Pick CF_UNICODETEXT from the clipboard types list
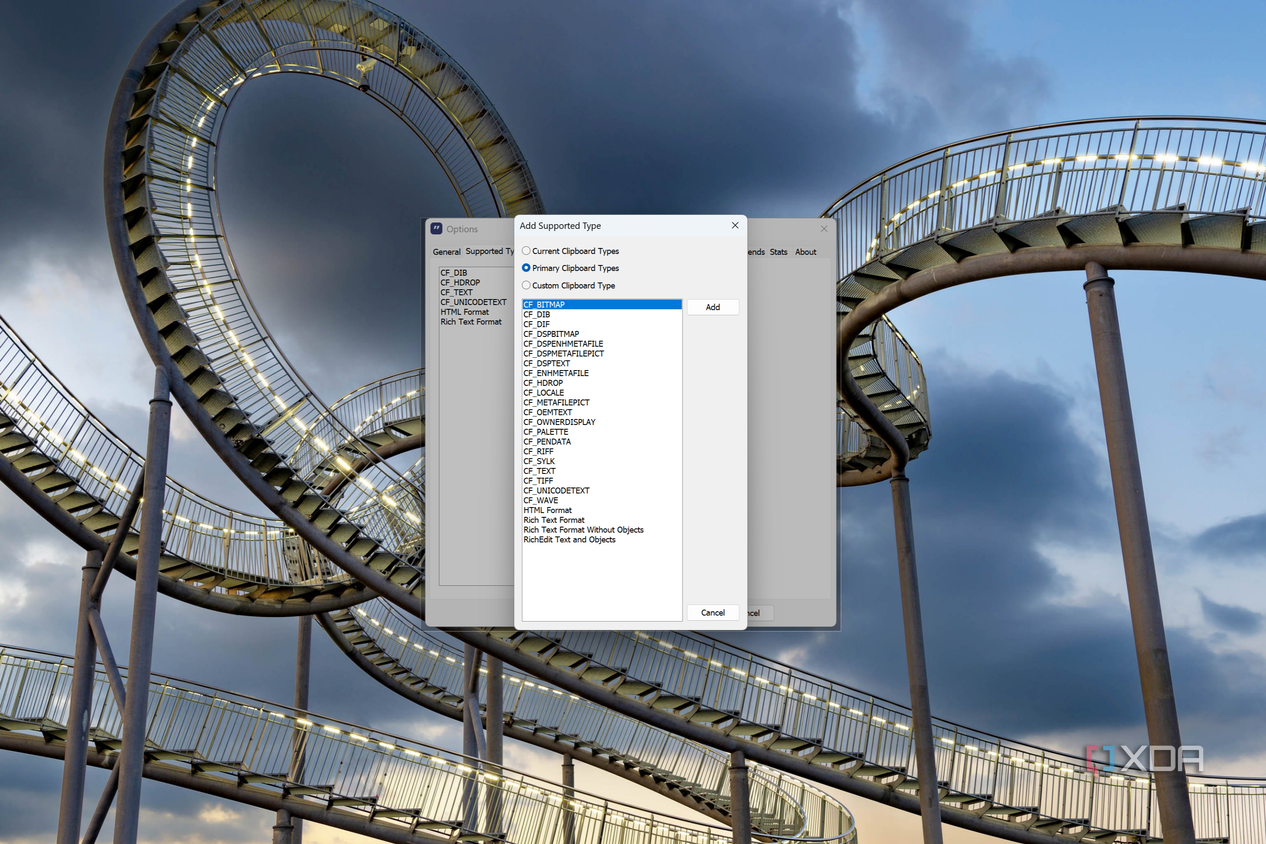The image size is (1266, 844). (602, 491)
